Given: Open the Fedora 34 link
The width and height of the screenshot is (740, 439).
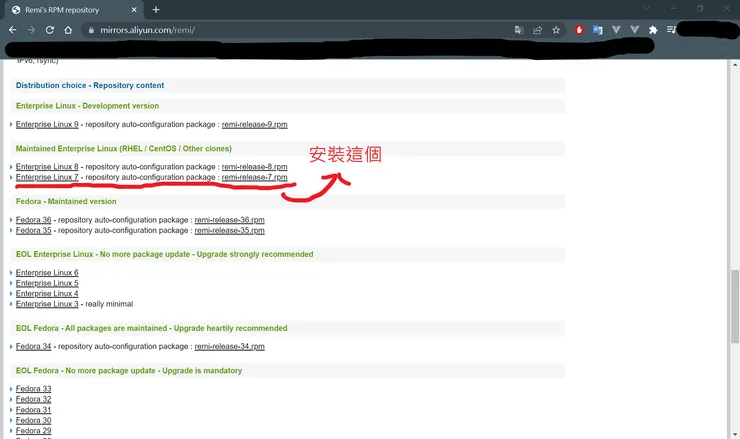Looking at the screenshot, I should [34, 346].
